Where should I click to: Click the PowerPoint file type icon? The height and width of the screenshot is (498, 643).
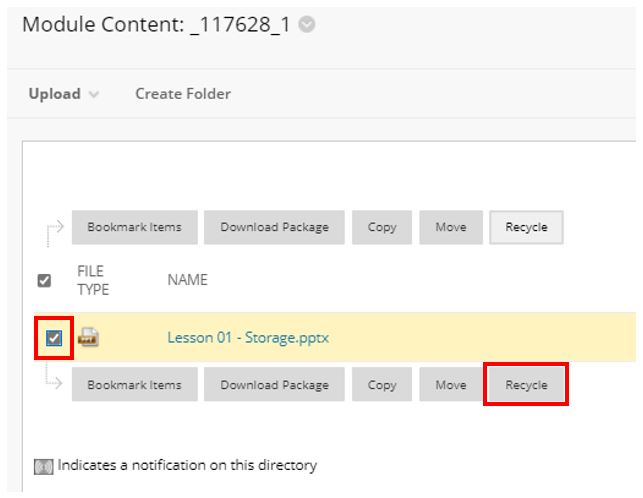(89, 337)
